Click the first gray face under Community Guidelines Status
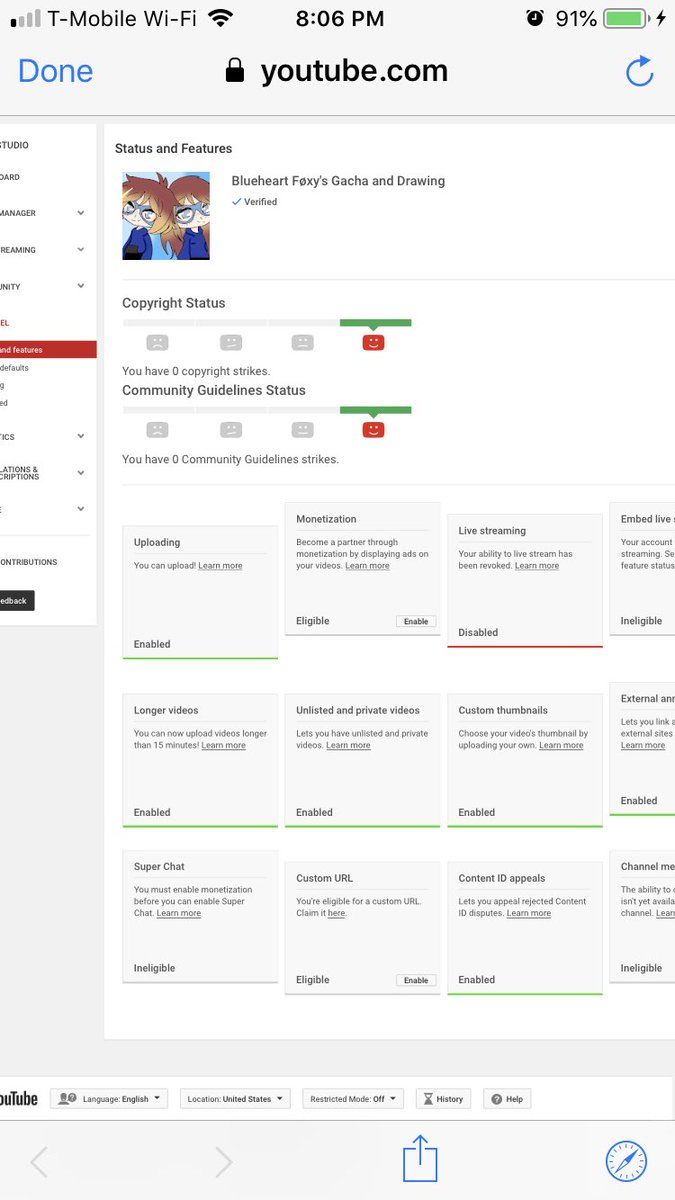 (157, 430)
